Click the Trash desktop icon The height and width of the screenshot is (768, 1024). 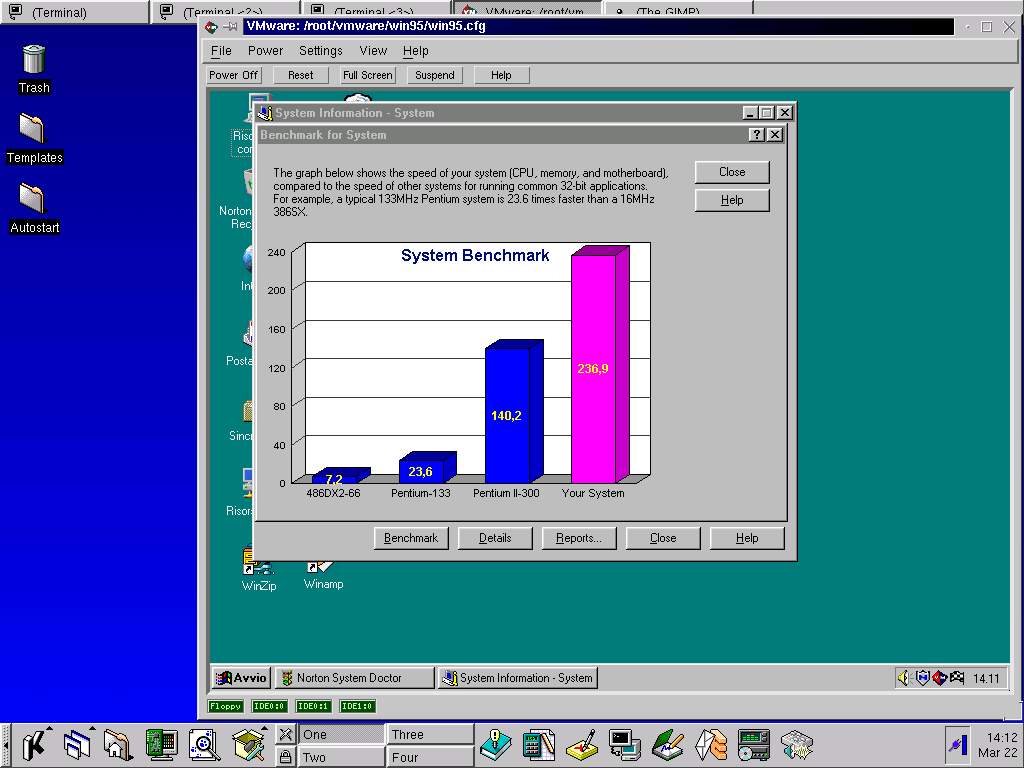(x=33, y=60)
